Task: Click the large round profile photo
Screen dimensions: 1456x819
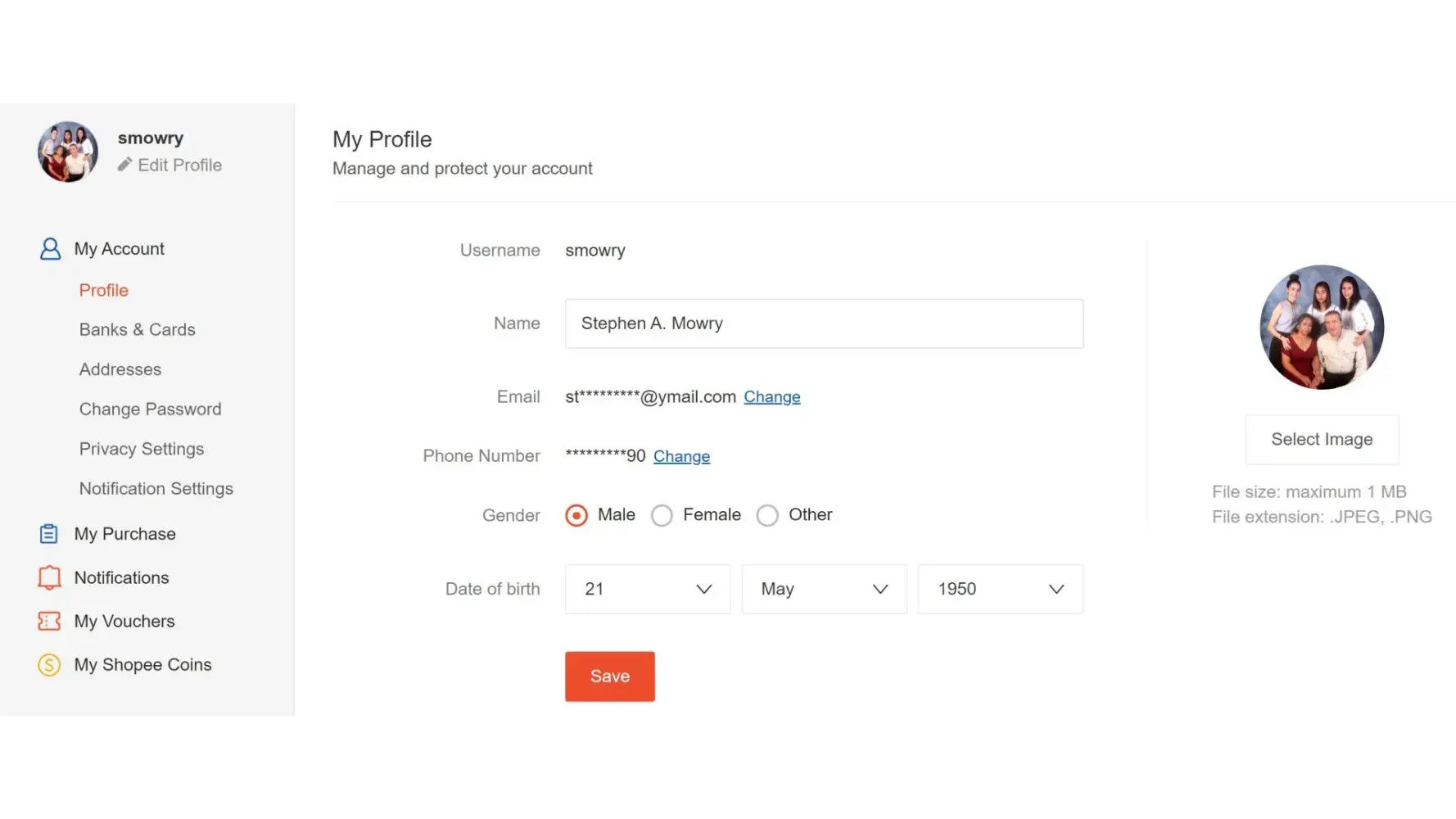Action: point(1321,327)
